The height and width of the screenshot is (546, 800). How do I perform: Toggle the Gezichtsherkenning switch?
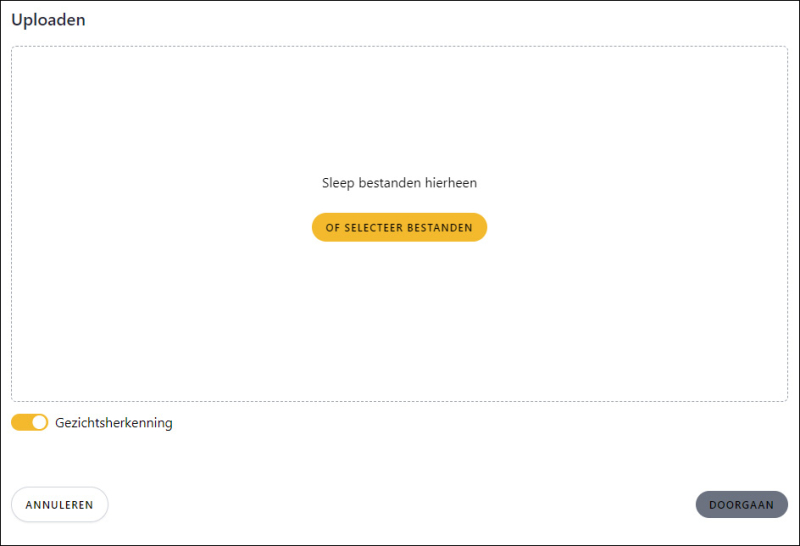(x=30, y=423)
